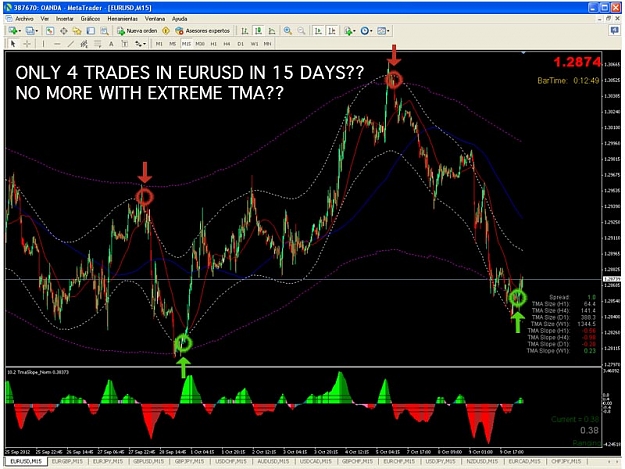Open the Ver menu
625x469 pixels.
45,19
